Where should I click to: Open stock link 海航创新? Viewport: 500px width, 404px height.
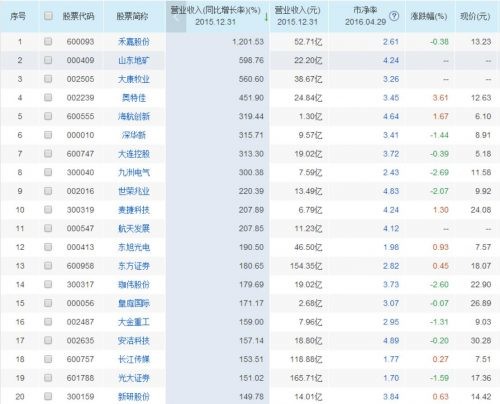[134, 116]
